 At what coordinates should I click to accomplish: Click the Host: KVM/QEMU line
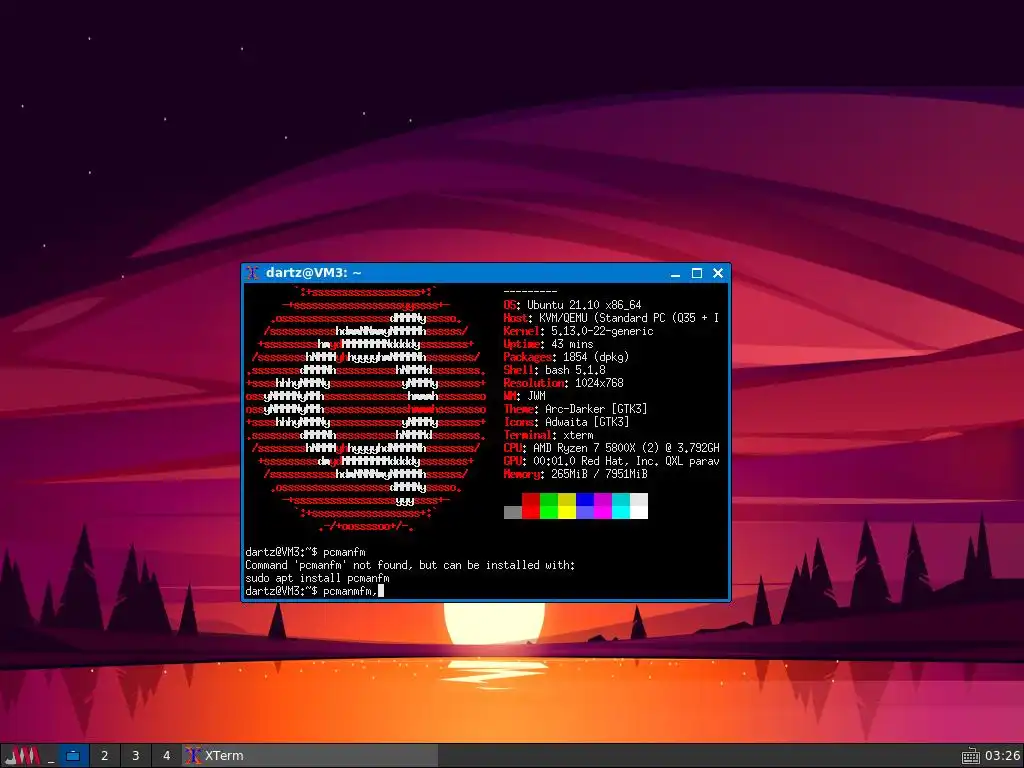(x=611, y=318)
